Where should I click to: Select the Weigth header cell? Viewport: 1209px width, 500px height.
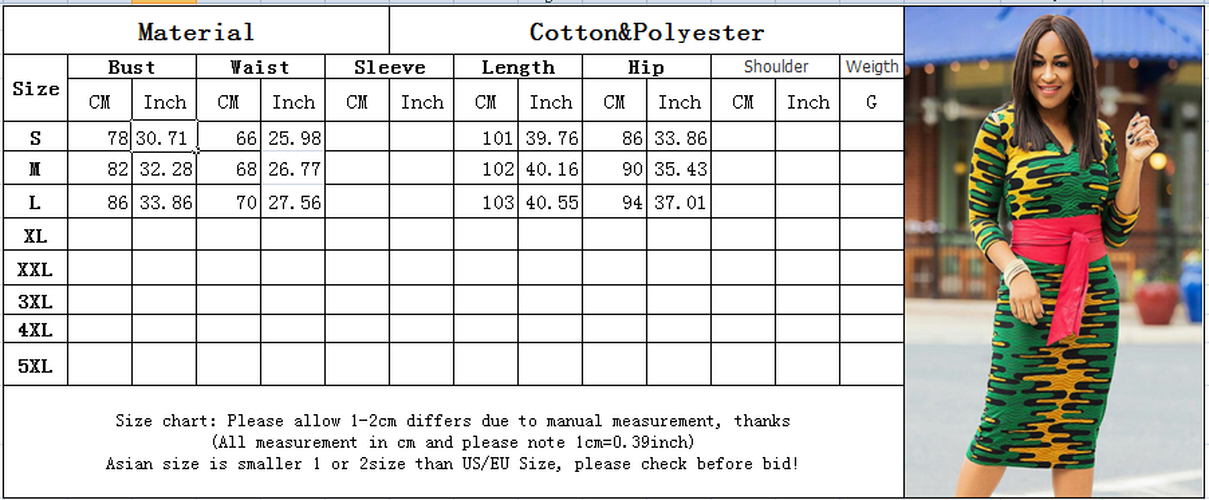[x=871, y=67]
